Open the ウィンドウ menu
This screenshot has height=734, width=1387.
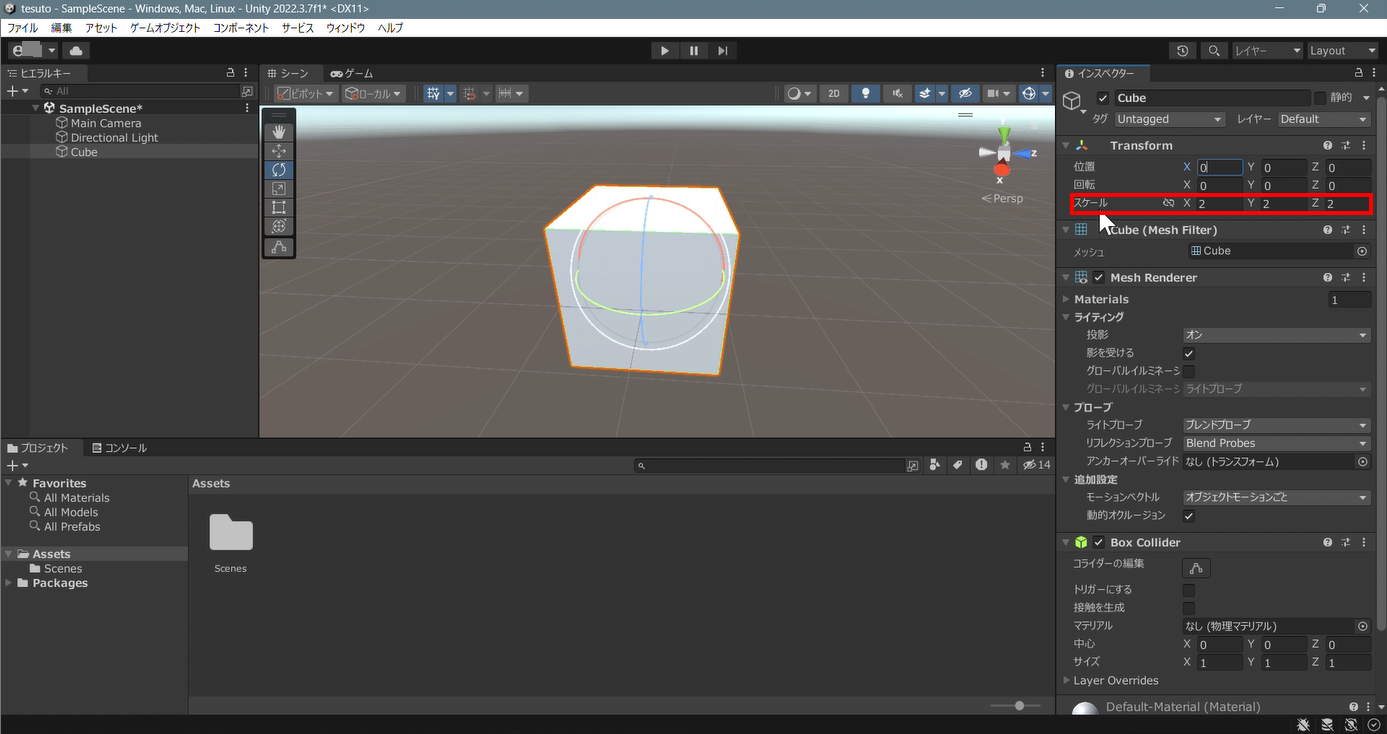point(344,28)
